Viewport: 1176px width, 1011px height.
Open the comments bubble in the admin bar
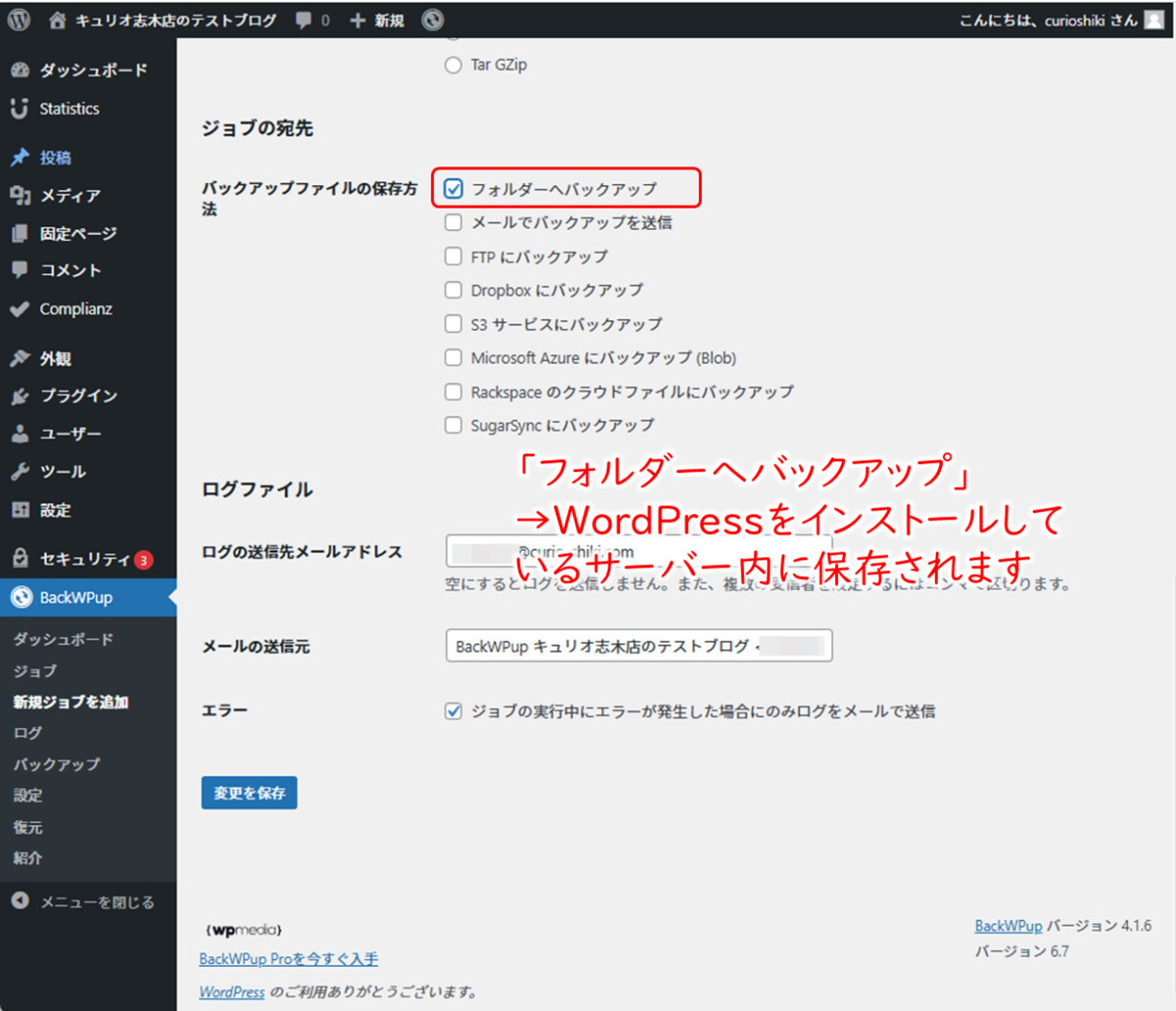pos(304,21)
